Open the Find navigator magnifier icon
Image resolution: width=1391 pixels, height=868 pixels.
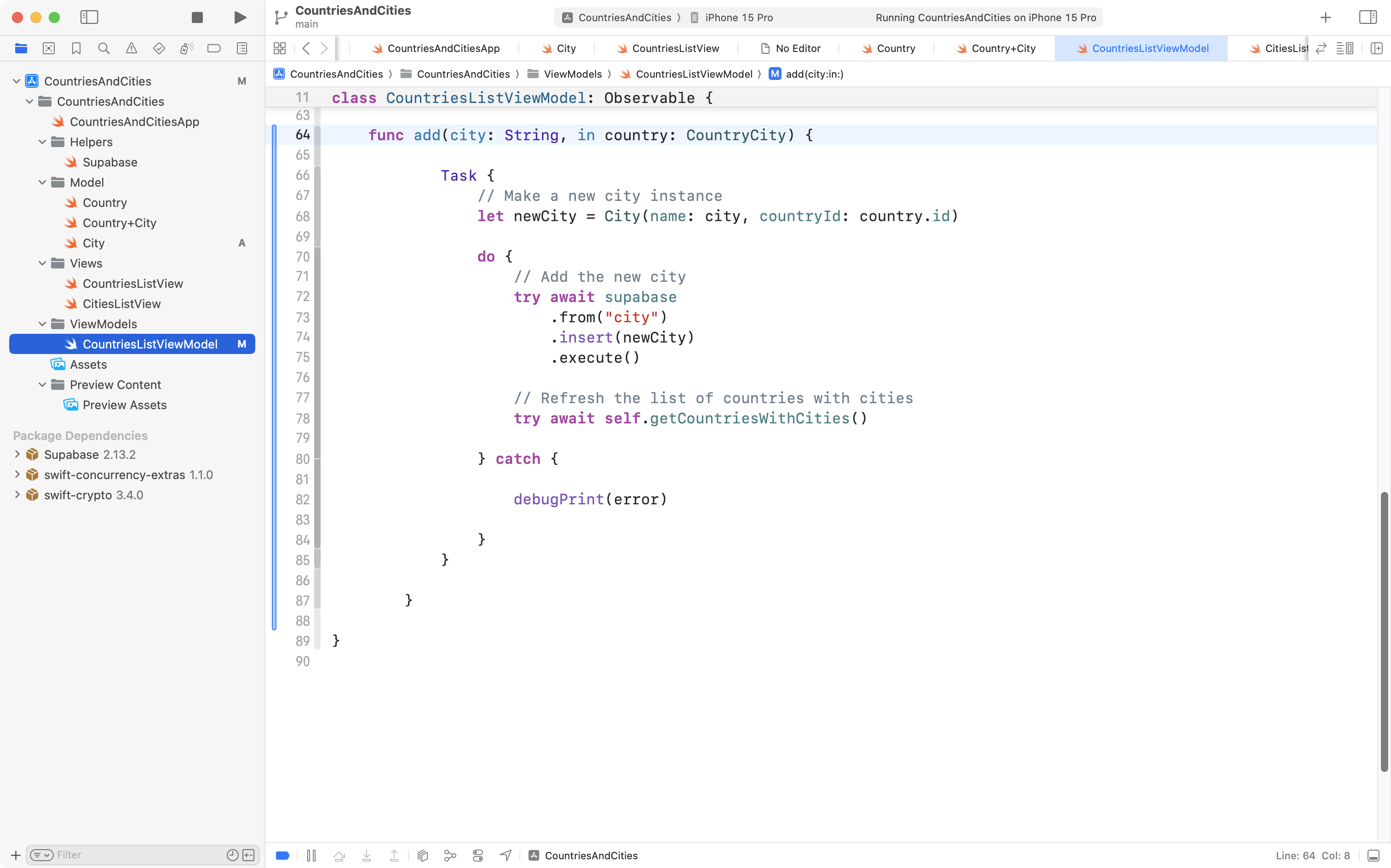(x=103, y=48)
